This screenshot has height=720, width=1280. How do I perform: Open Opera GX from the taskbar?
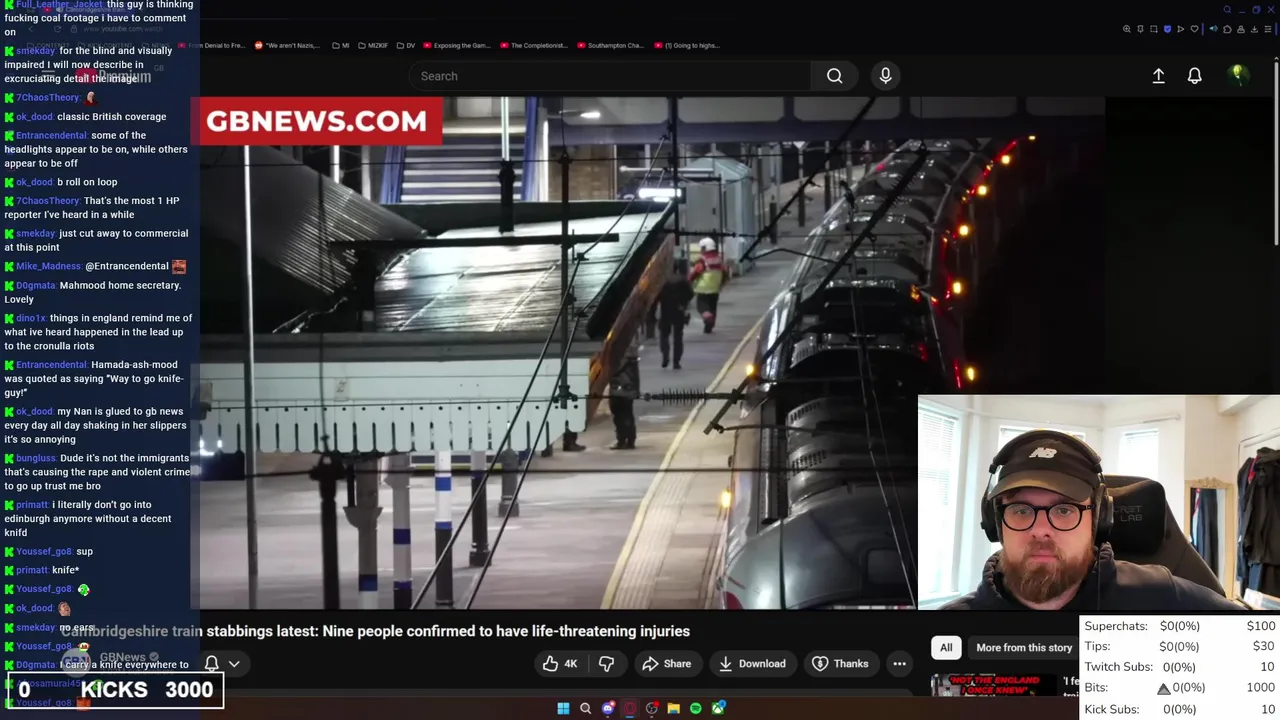click(629, 709)
